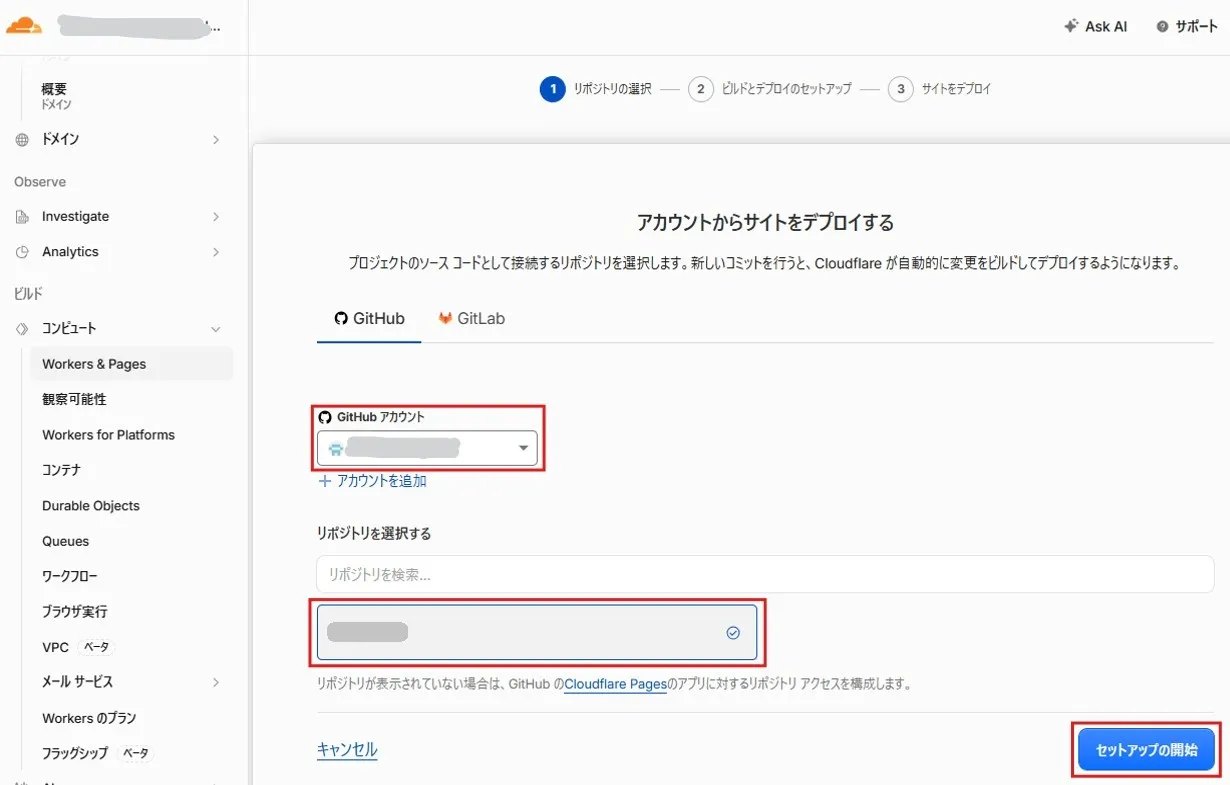Click the GitHub logo in the GitHub tab
This screenshot has width=1230, height=785.
[x=340, y=318]
